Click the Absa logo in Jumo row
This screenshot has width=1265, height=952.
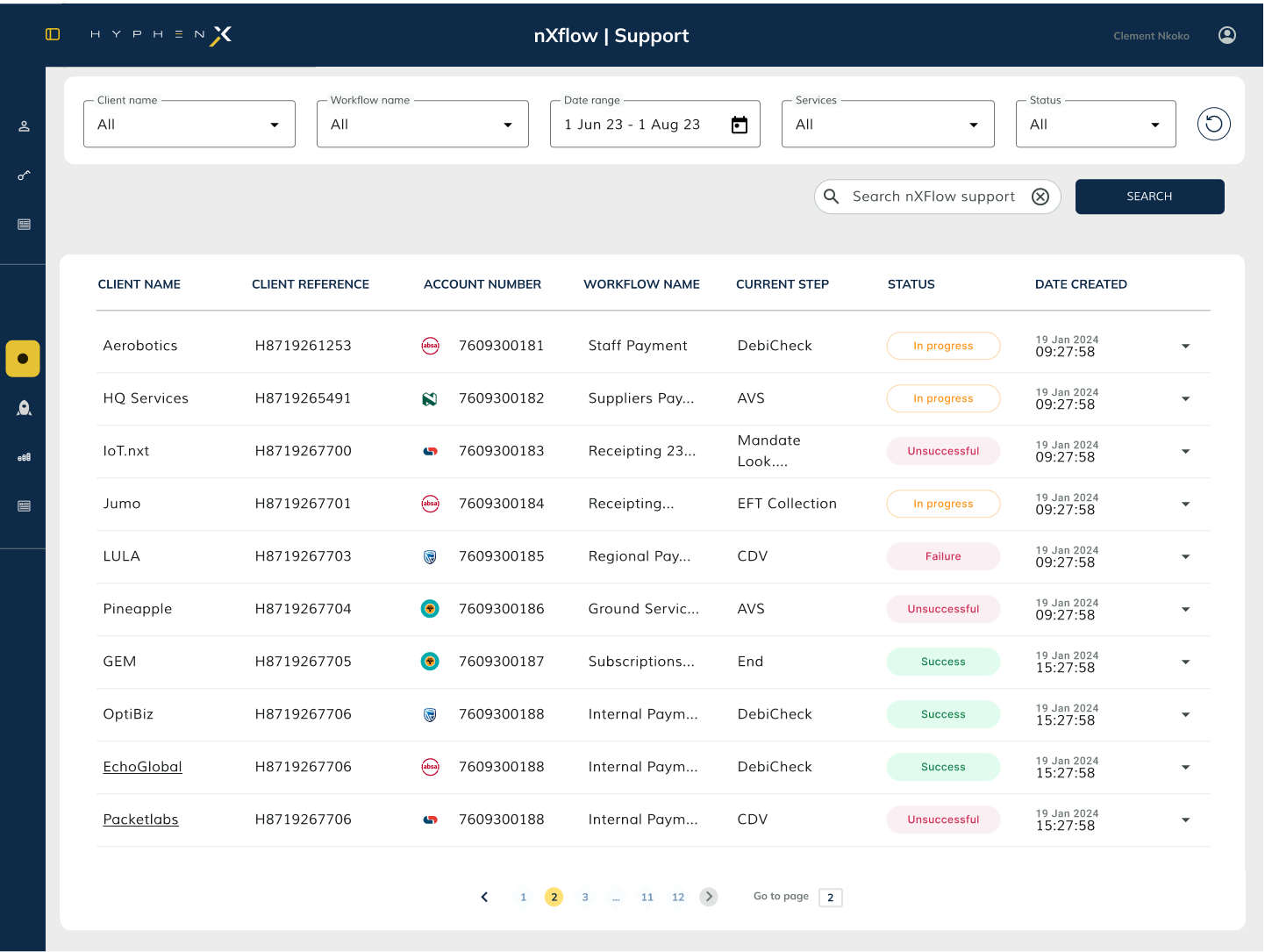[430, 504]
